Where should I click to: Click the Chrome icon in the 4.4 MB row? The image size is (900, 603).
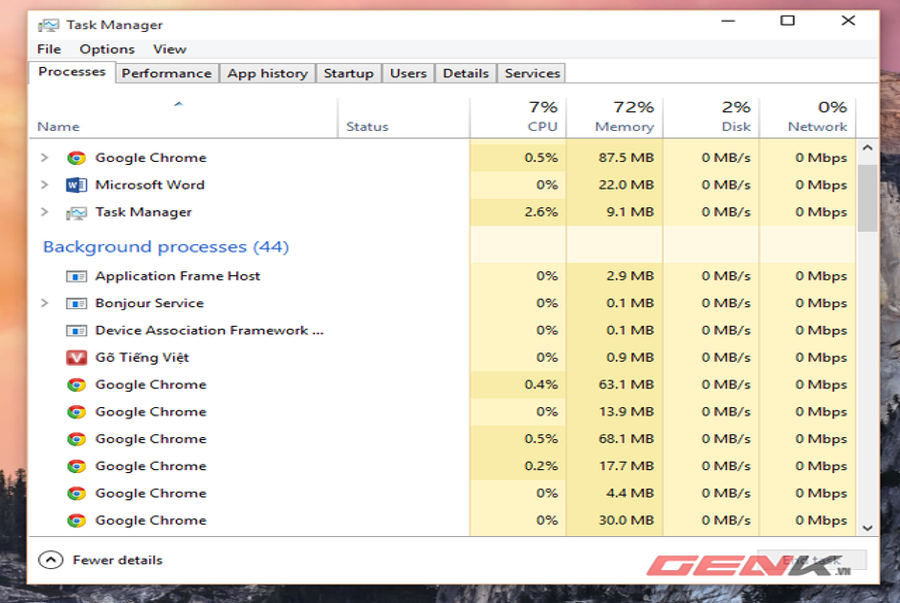pos(76,493)
